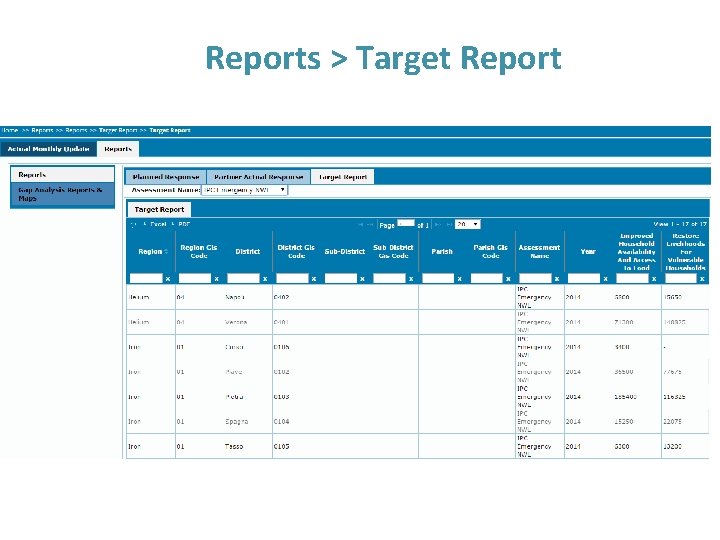Focus the Region Gis Code filter input
Viewport: 720px width, 540px height.
coord(195,278)
